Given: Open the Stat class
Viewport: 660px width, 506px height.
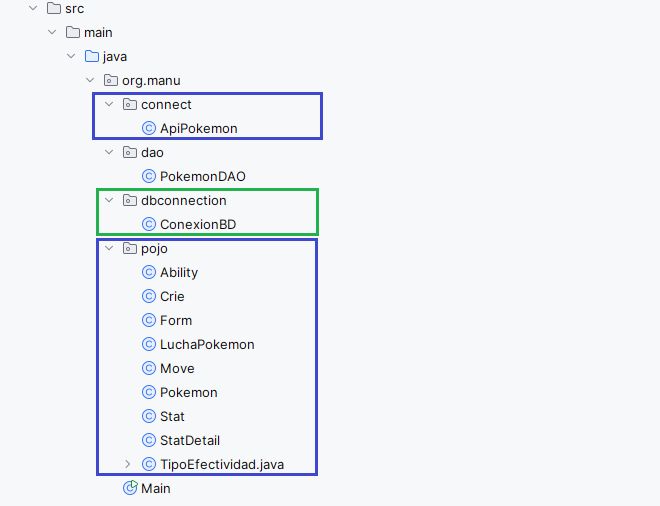Looking at the screenshot, I should click(172, 416).
